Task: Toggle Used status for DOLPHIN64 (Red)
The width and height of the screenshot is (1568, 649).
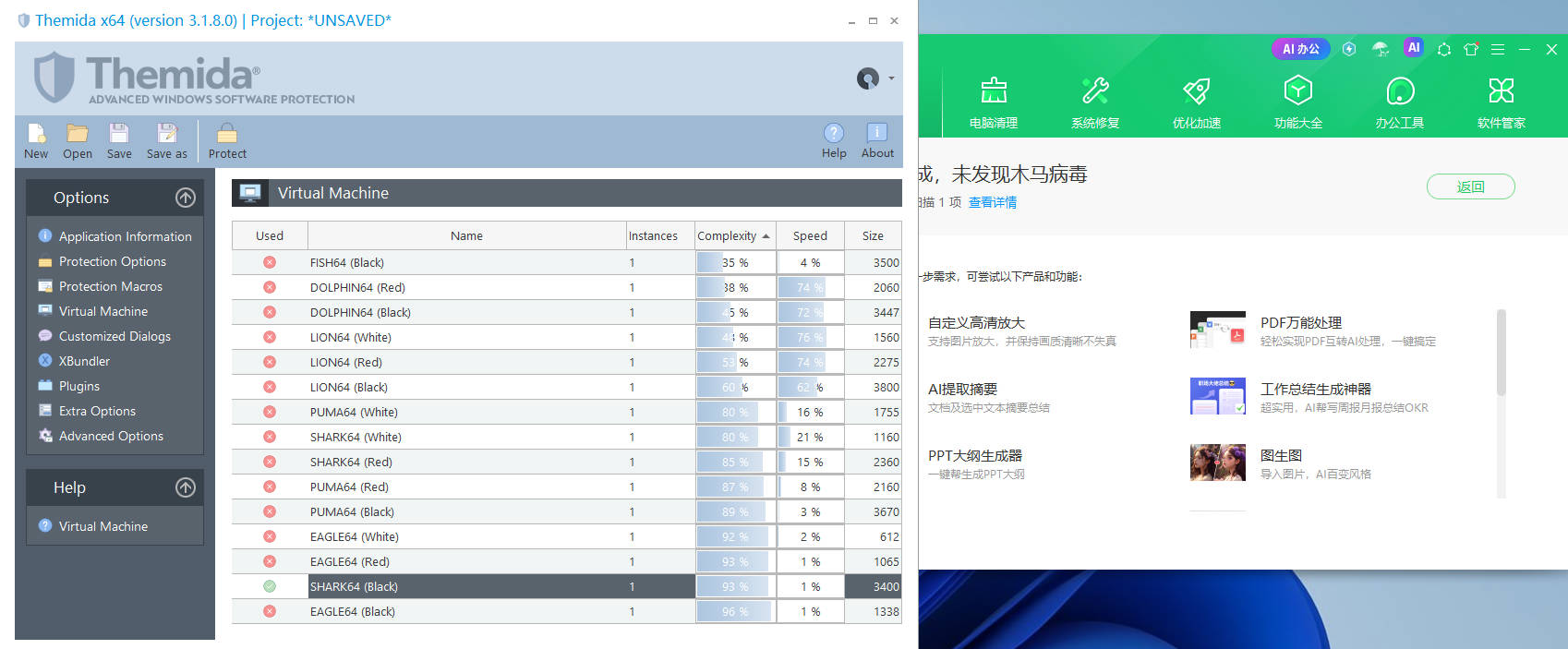Action: 270,287
